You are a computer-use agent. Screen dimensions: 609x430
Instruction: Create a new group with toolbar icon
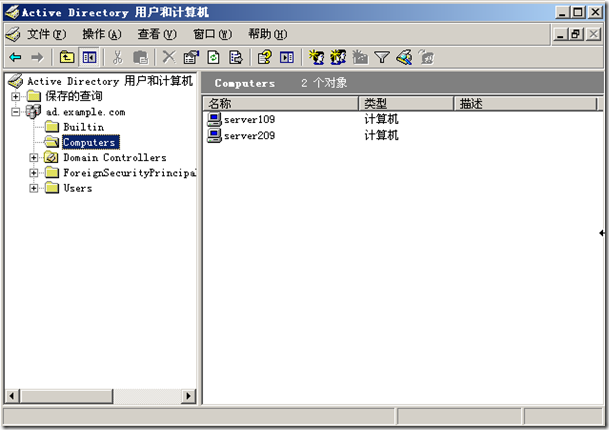coord(338,57)
